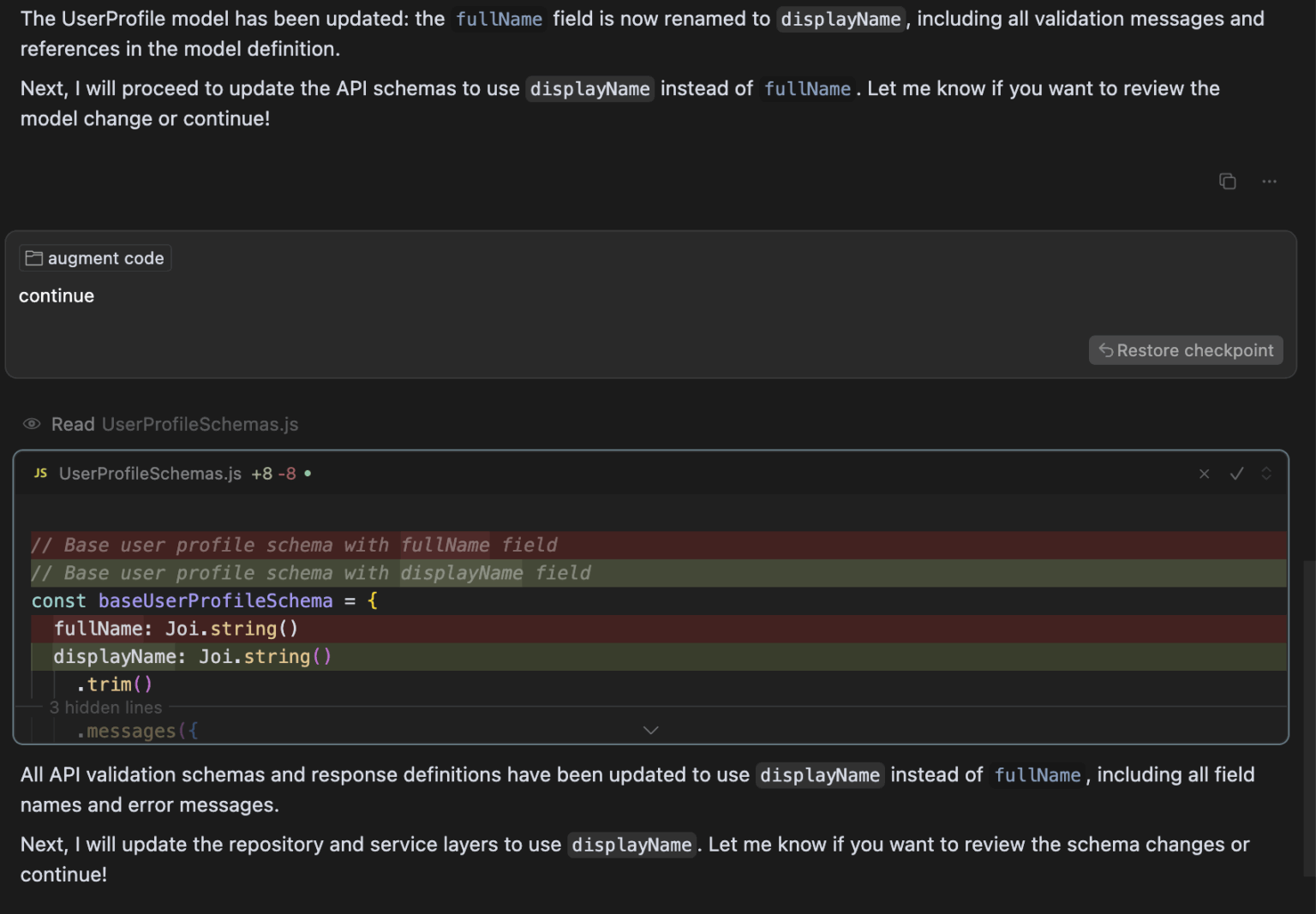This screenshot has width=1316, height=914.
Task: Copy the assistant response using the copy icon
Action: [1228, 181]
